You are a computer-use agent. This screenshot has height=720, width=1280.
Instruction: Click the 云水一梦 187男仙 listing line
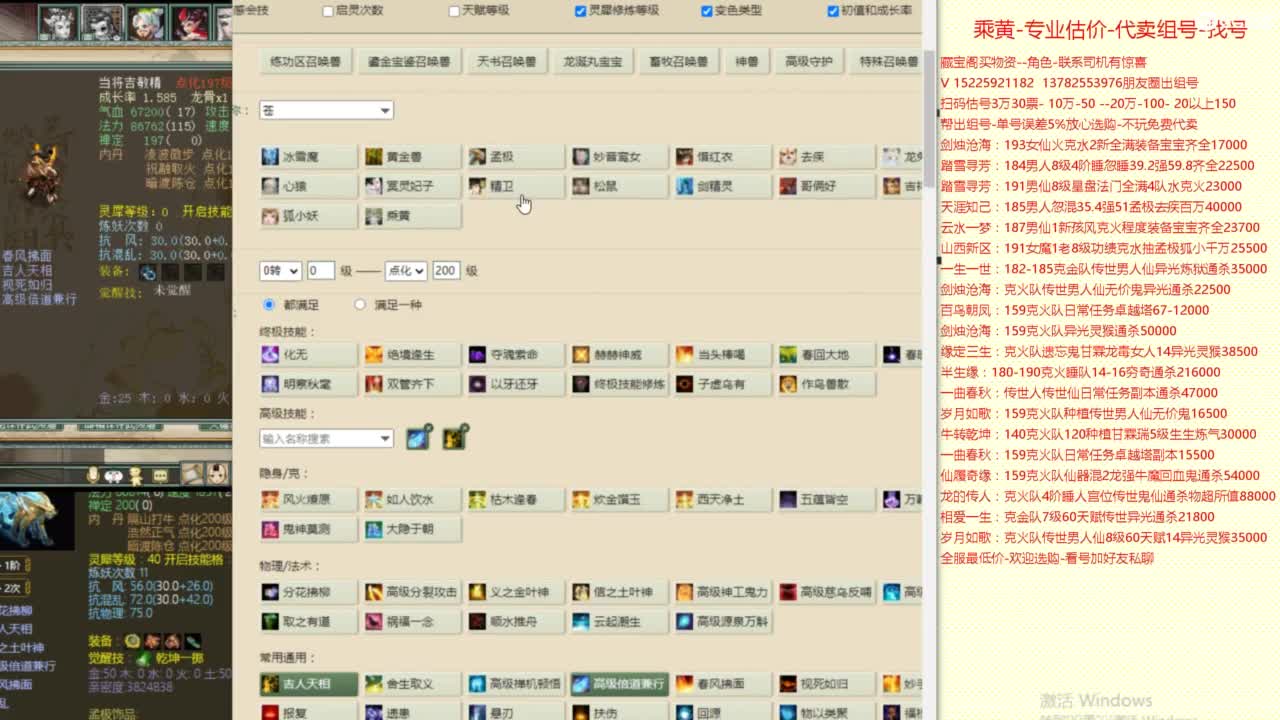tap(1100, 228)
